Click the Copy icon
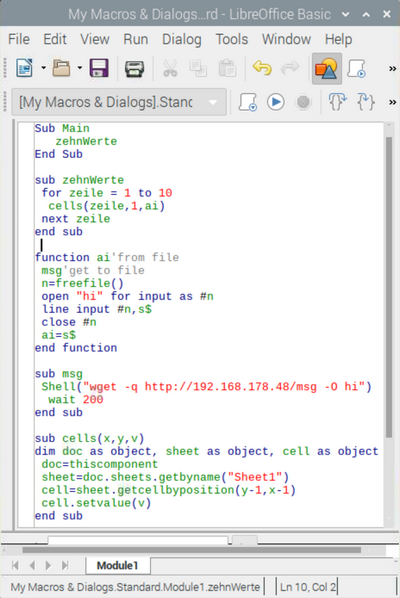Image resolution: width=400 pixels, height=598 pixels. (x=198, y=69)
